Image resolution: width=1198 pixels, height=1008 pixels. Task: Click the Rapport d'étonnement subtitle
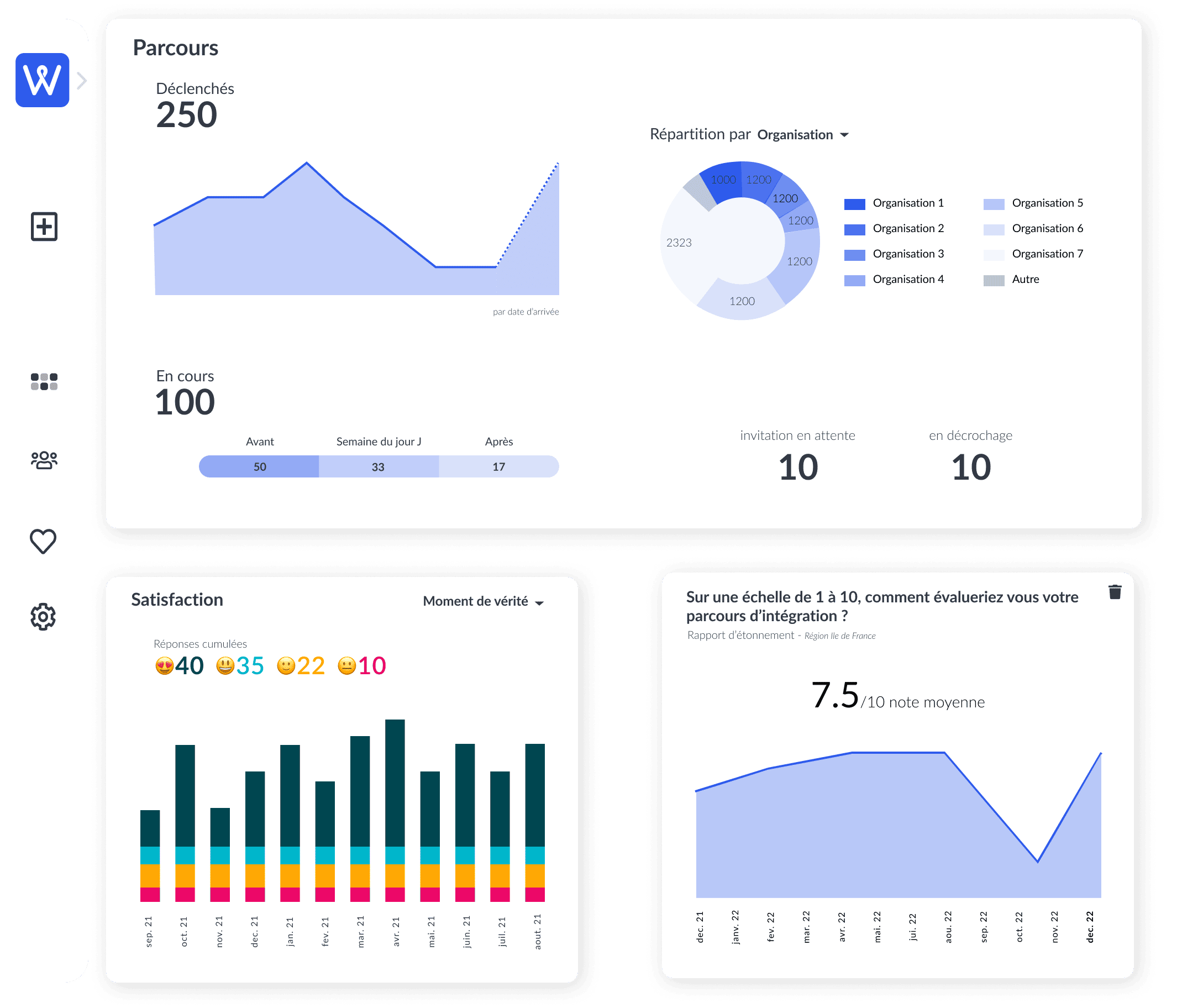(x=741, y=636)
